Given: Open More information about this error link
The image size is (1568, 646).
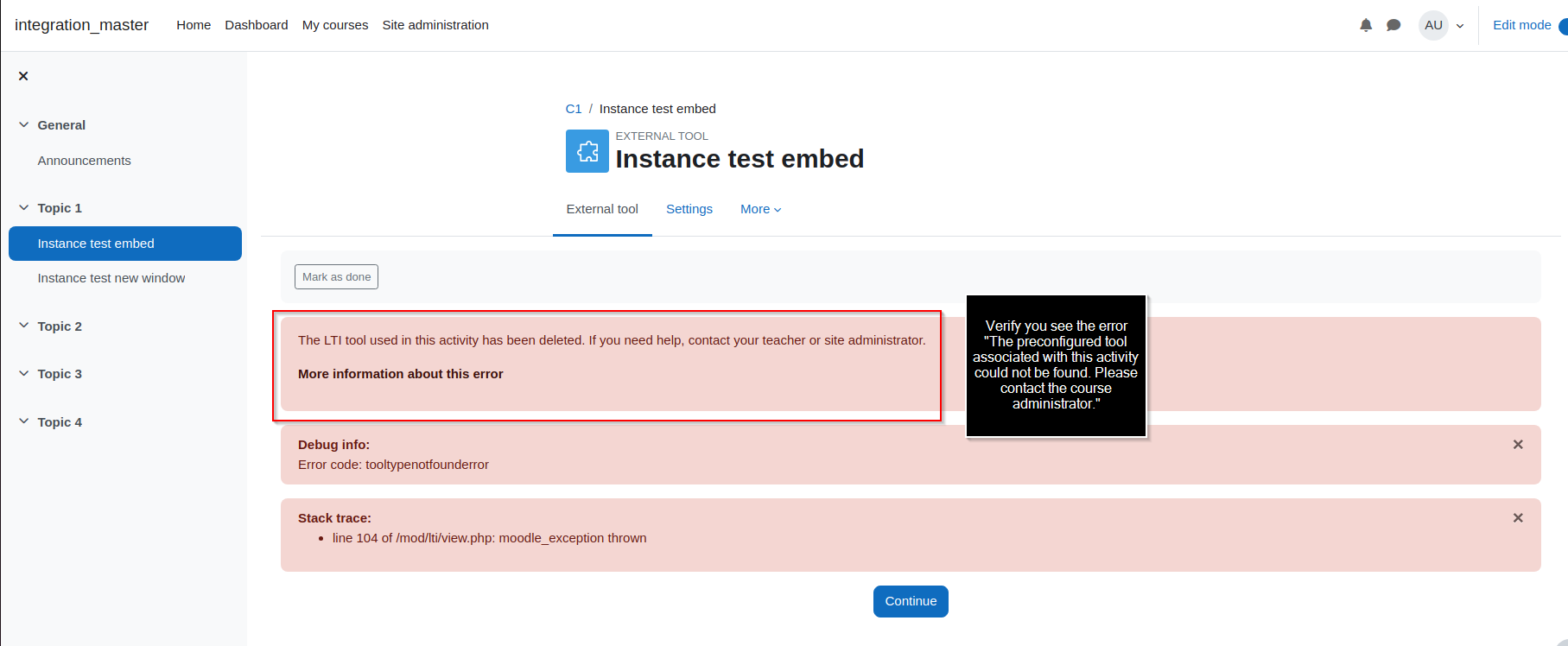Looking at the screenshot, I should (x=401, y=374).
